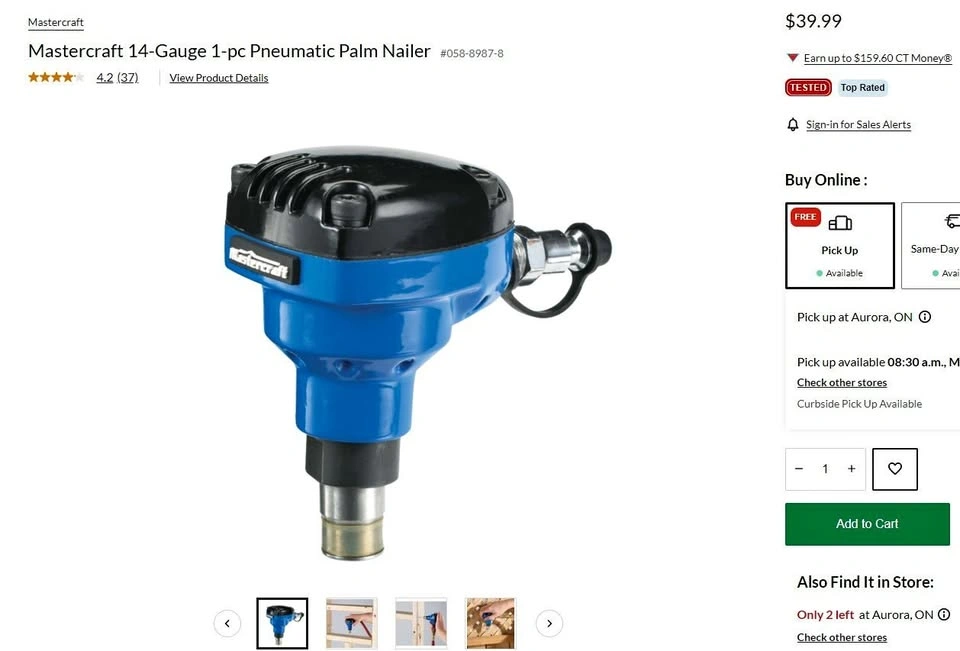The height and width of the screenshot is (651, 960).
Task: Select the free Pick Up option
Action: click(839, 246)
